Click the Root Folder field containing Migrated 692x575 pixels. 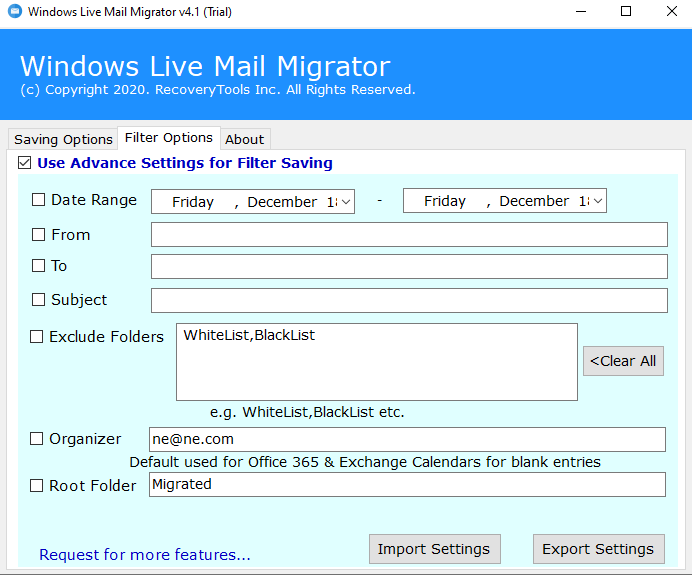click(407, 485)
